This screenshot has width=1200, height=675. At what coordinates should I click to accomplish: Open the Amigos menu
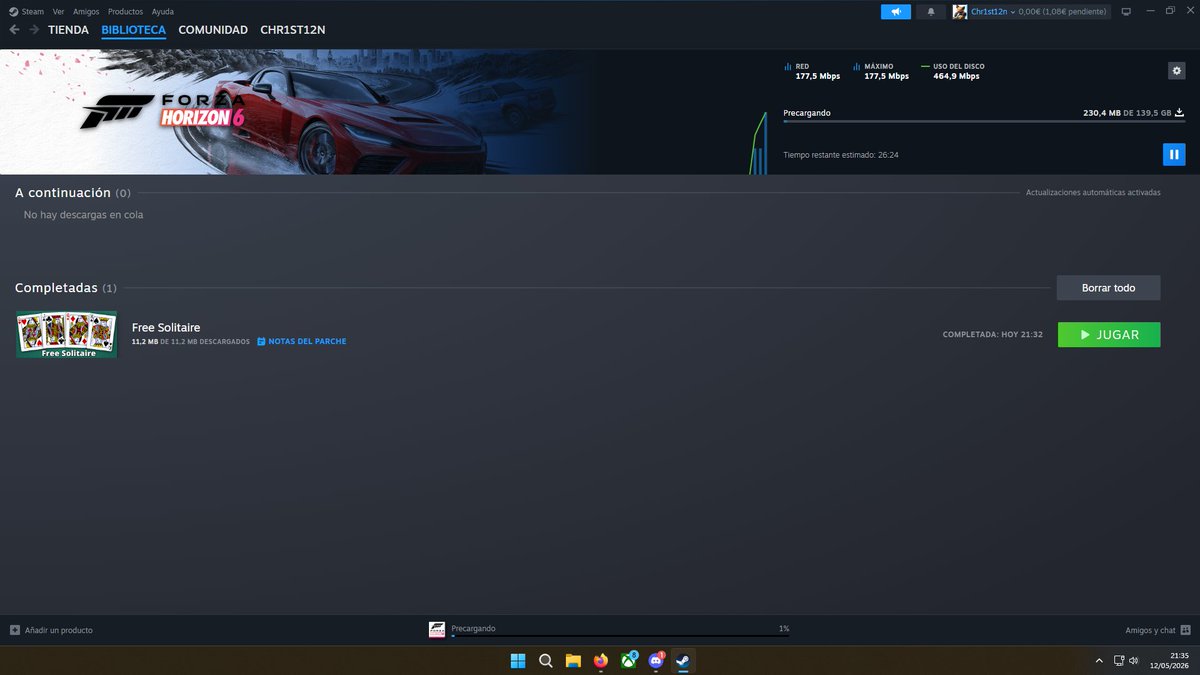point(86,11)
